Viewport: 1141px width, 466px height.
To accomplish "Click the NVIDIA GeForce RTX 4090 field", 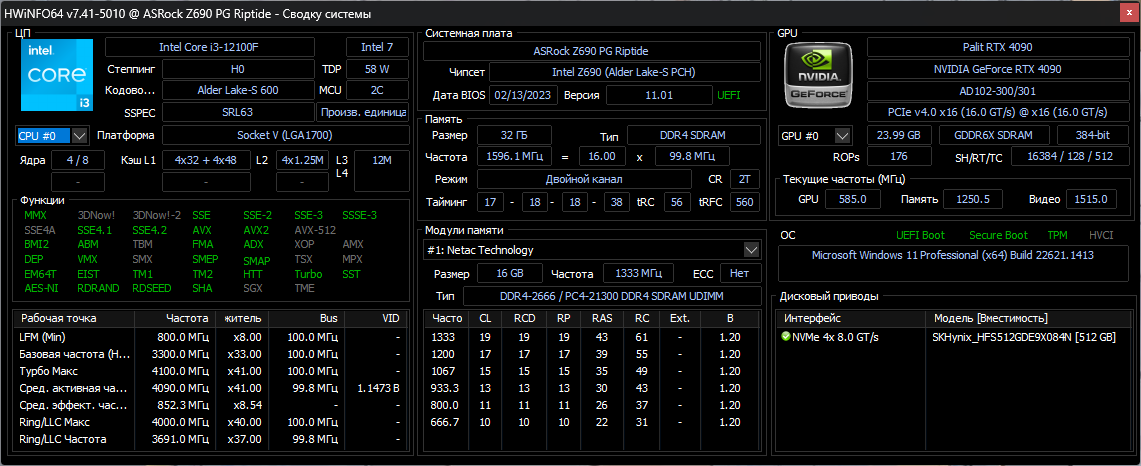I will (x=997, y=69).
